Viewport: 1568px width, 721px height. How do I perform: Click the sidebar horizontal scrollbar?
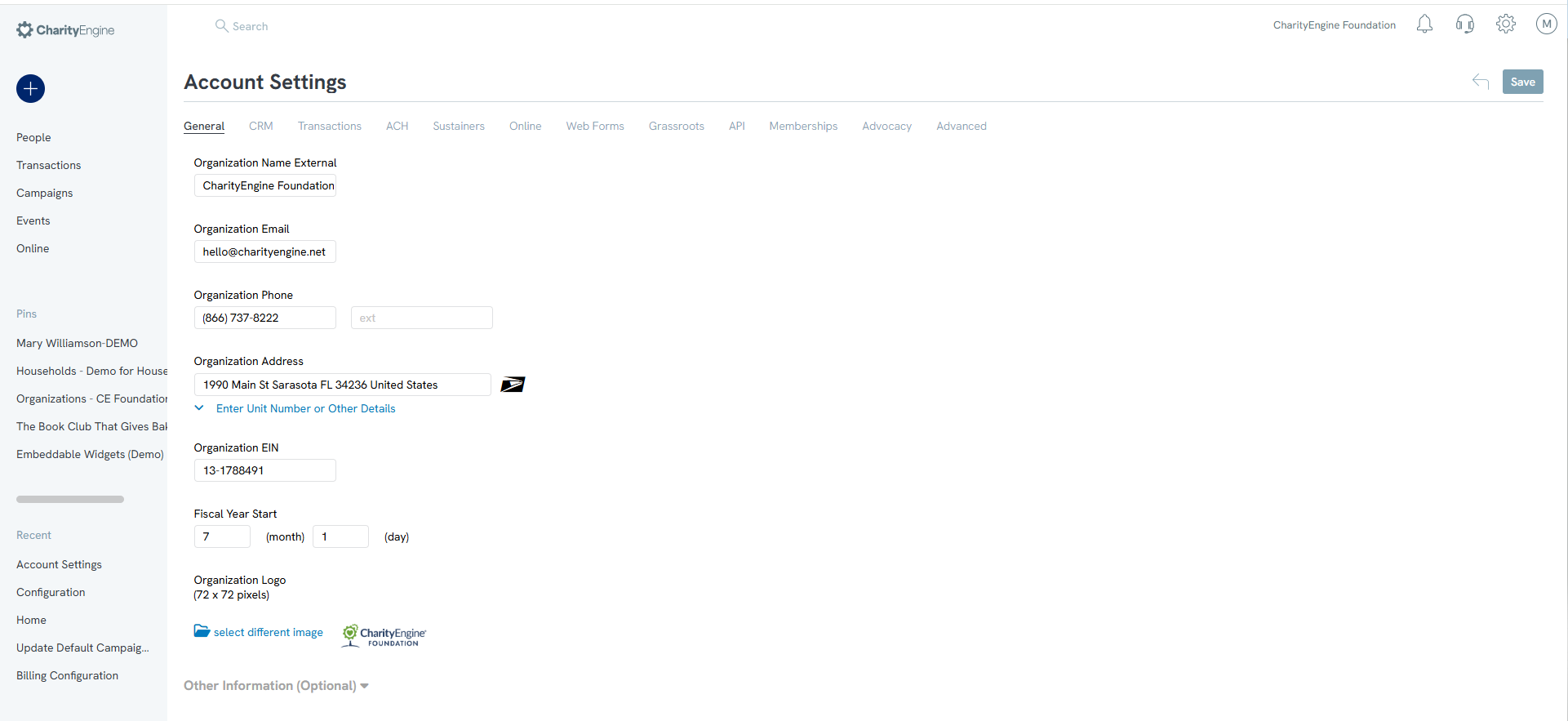[70, 499]
